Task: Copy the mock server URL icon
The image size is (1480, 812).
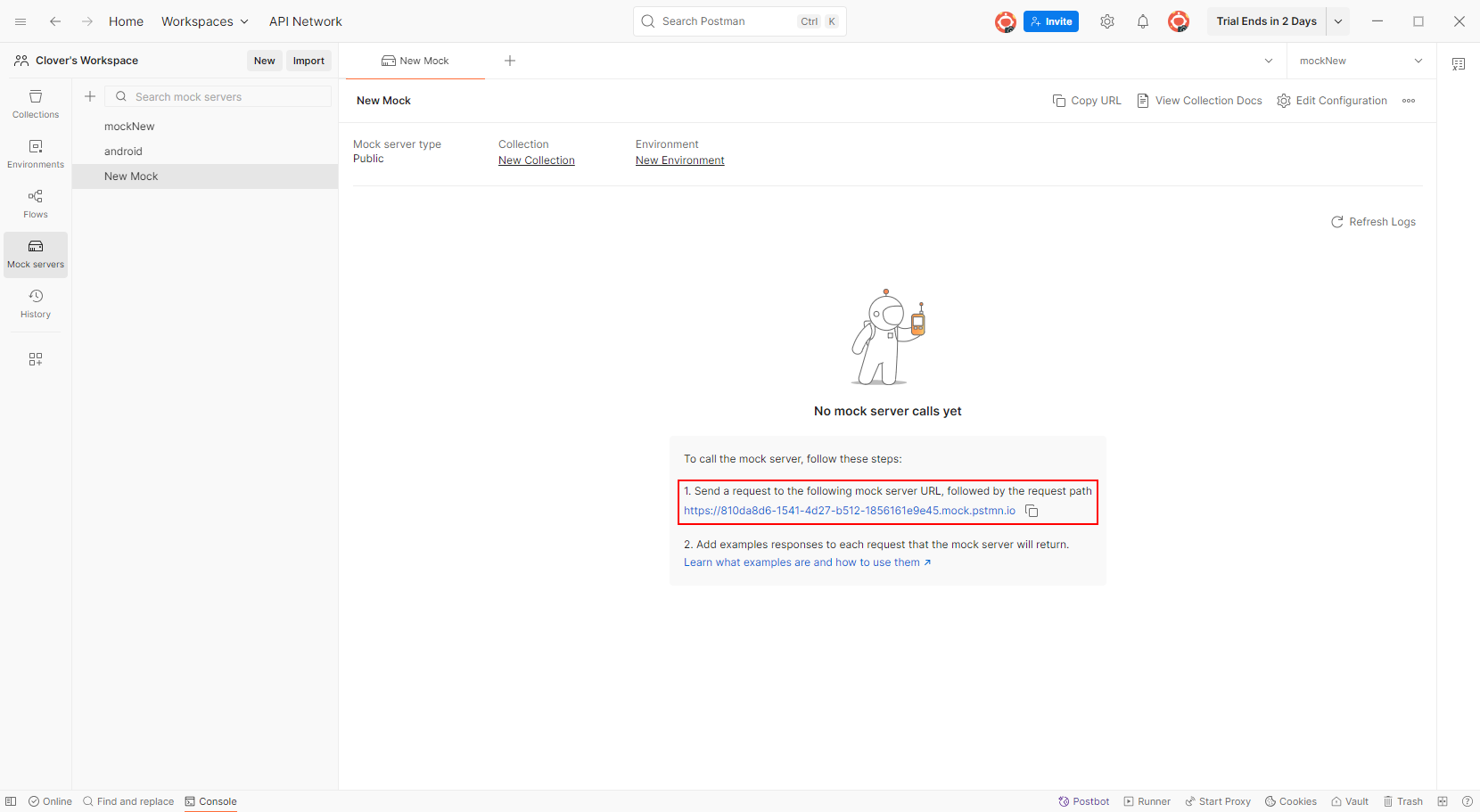Action: pos(1032,511)
